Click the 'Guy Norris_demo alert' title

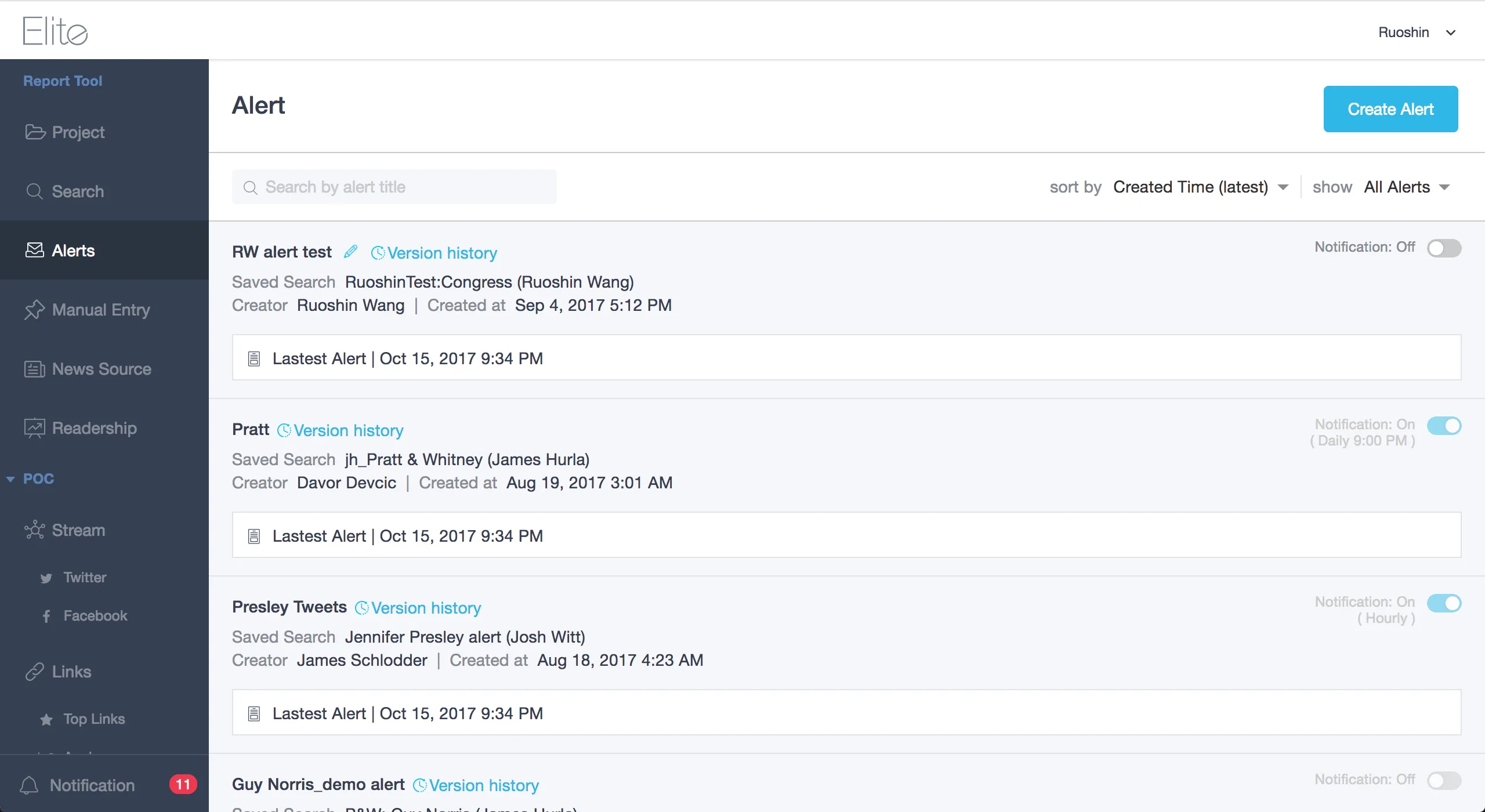[318, 784]
